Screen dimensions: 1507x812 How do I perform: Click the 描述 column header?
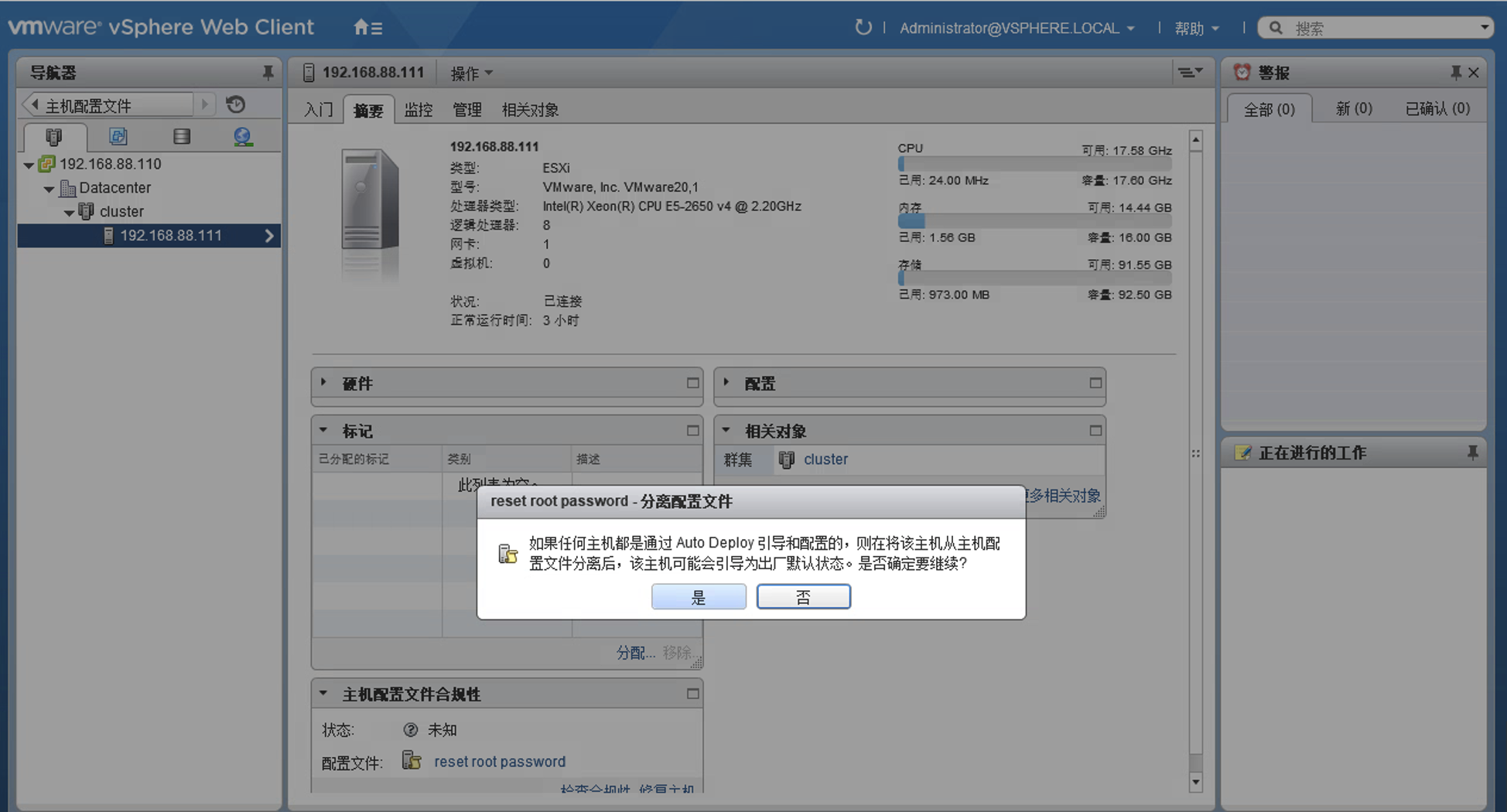[x=637, y=459]
